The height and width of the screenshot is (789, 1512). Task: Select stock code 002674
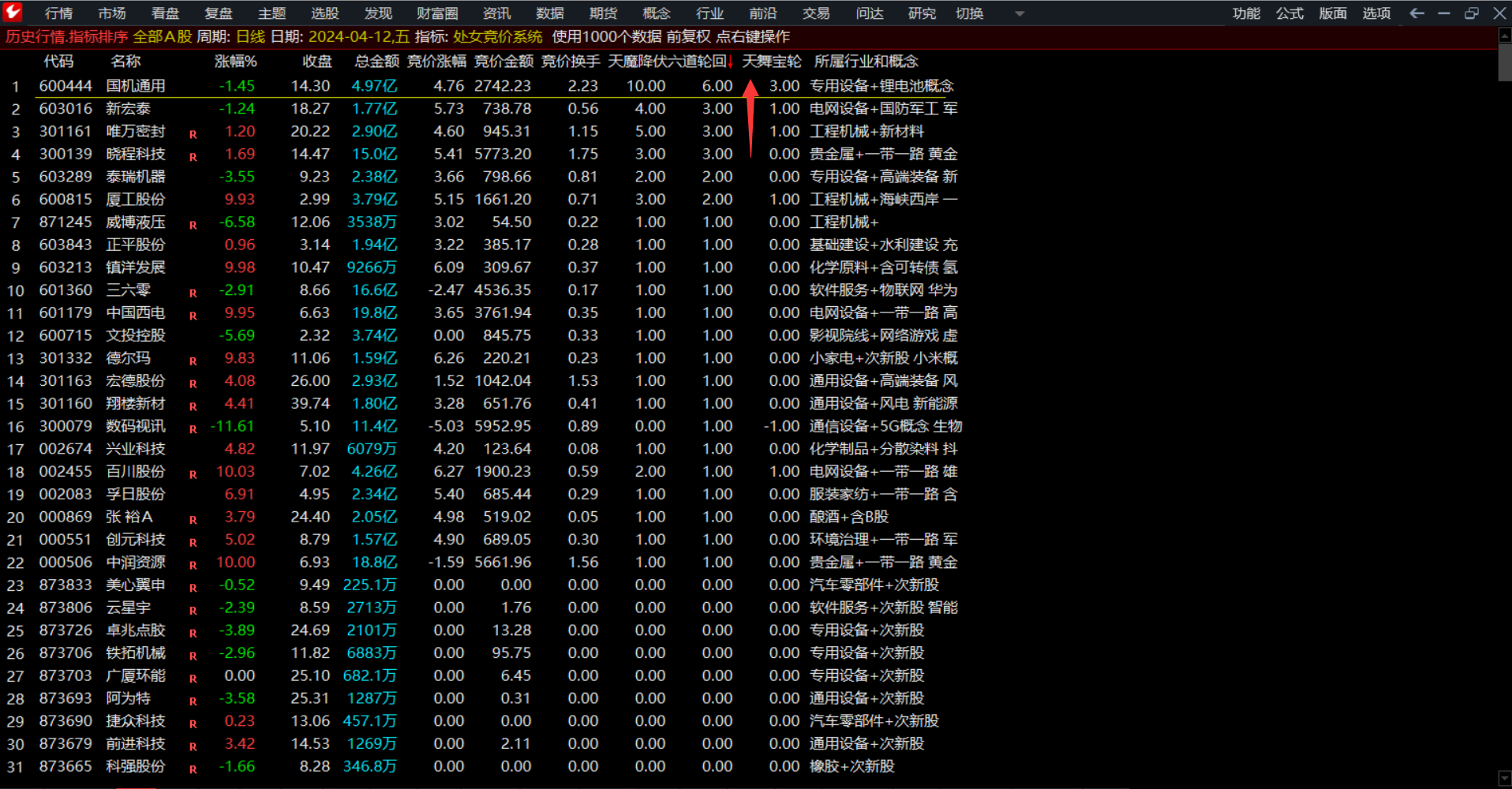(65, 449)
